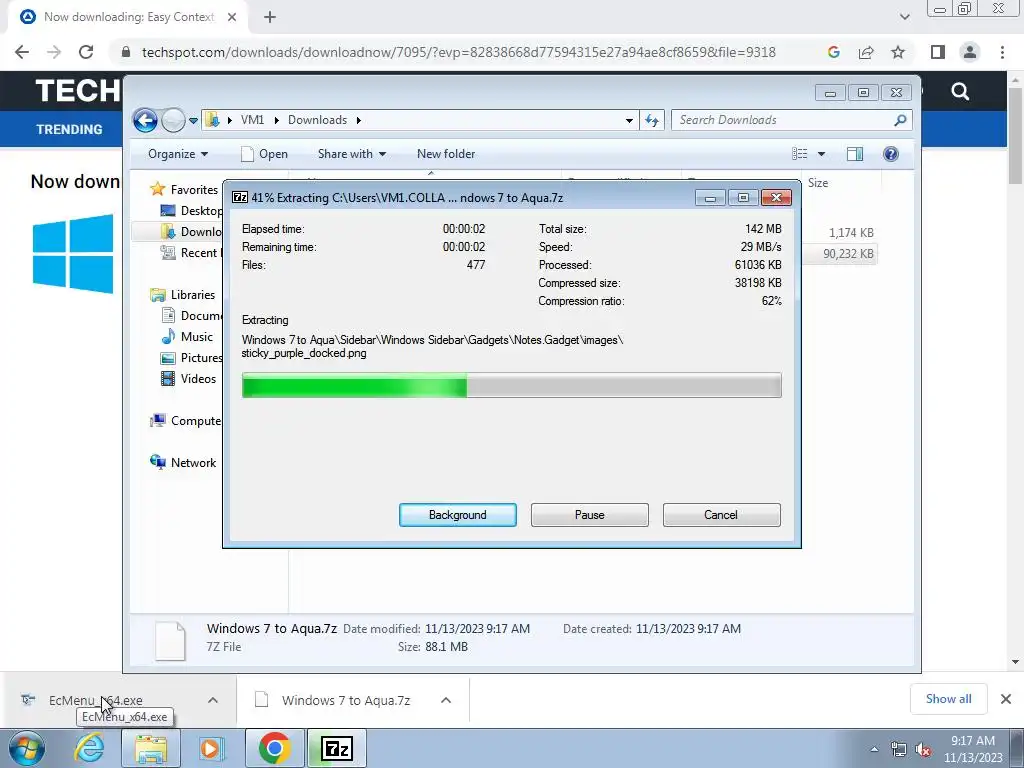
Task: Click Downloads in the breadcrumb path
Action: (x=317, y=120)
